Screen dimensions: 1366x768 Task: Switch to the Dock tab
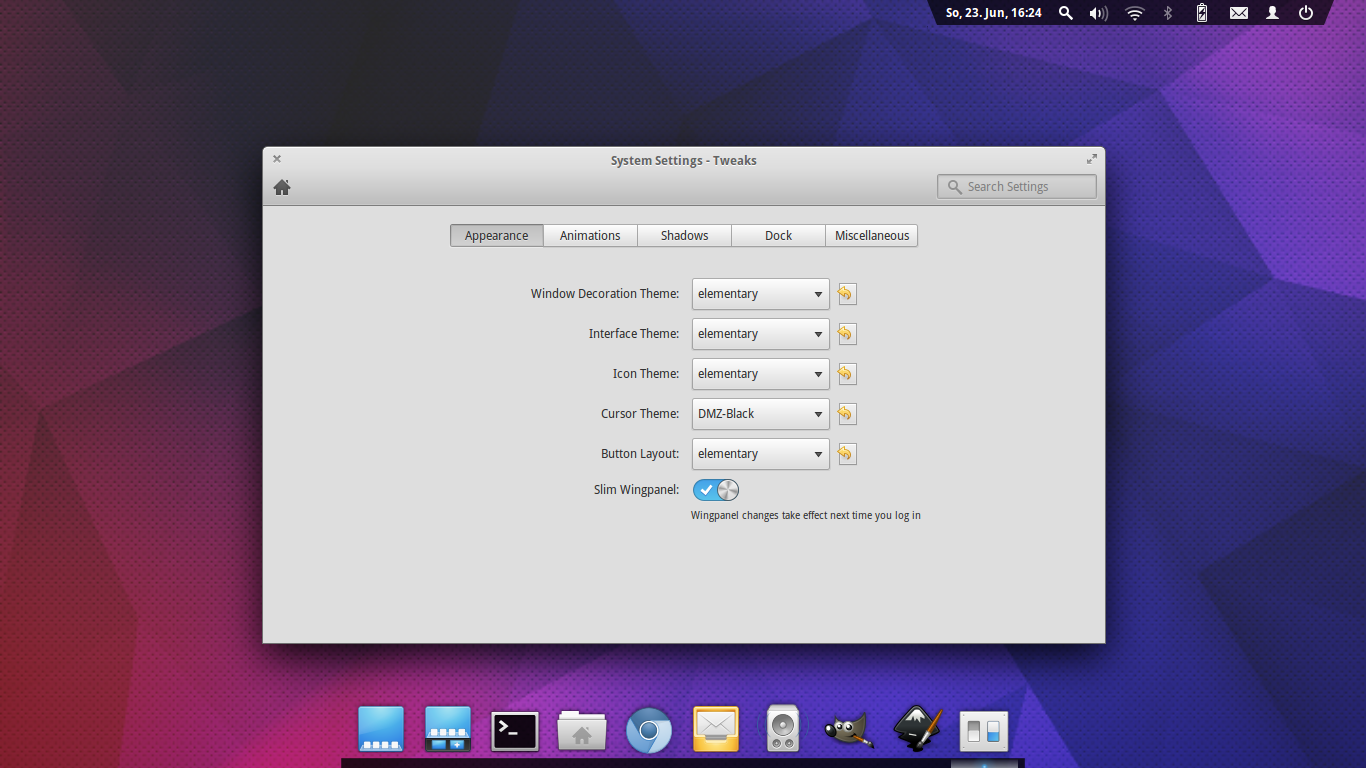pyautogui.click(x=778, y=236)
